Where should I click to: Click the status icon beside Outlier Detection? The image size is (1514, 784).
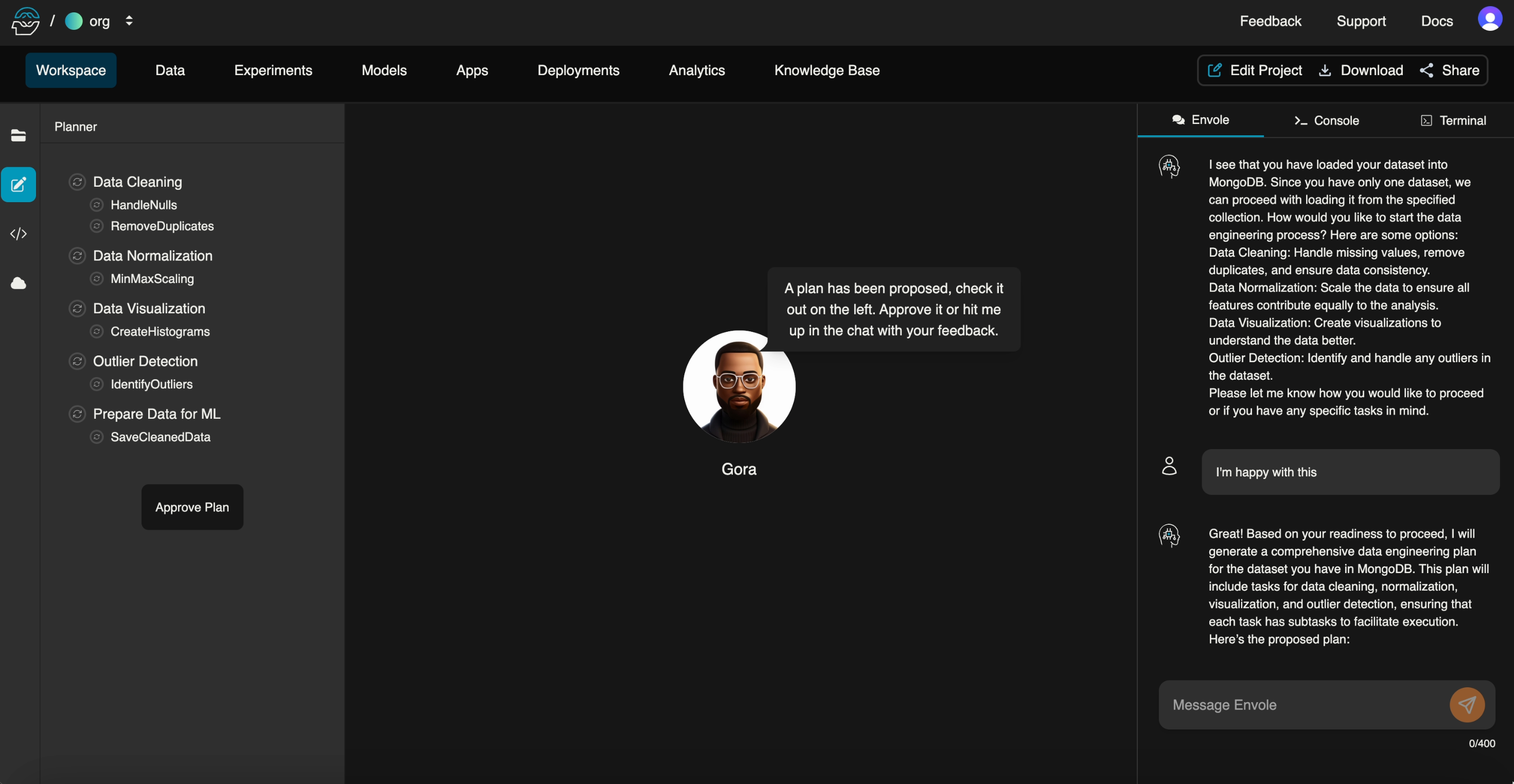click(x=77, y=361)
